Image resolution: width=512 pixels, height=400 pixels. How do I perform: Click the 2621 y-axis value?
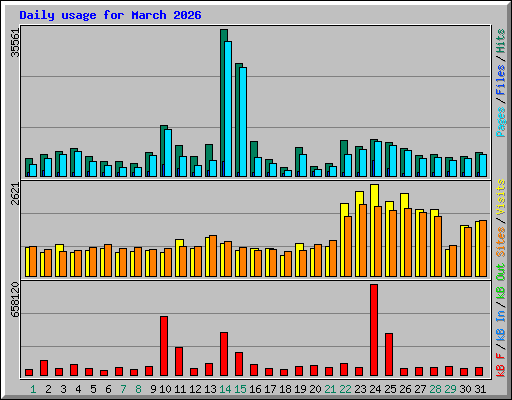[15, 194]
